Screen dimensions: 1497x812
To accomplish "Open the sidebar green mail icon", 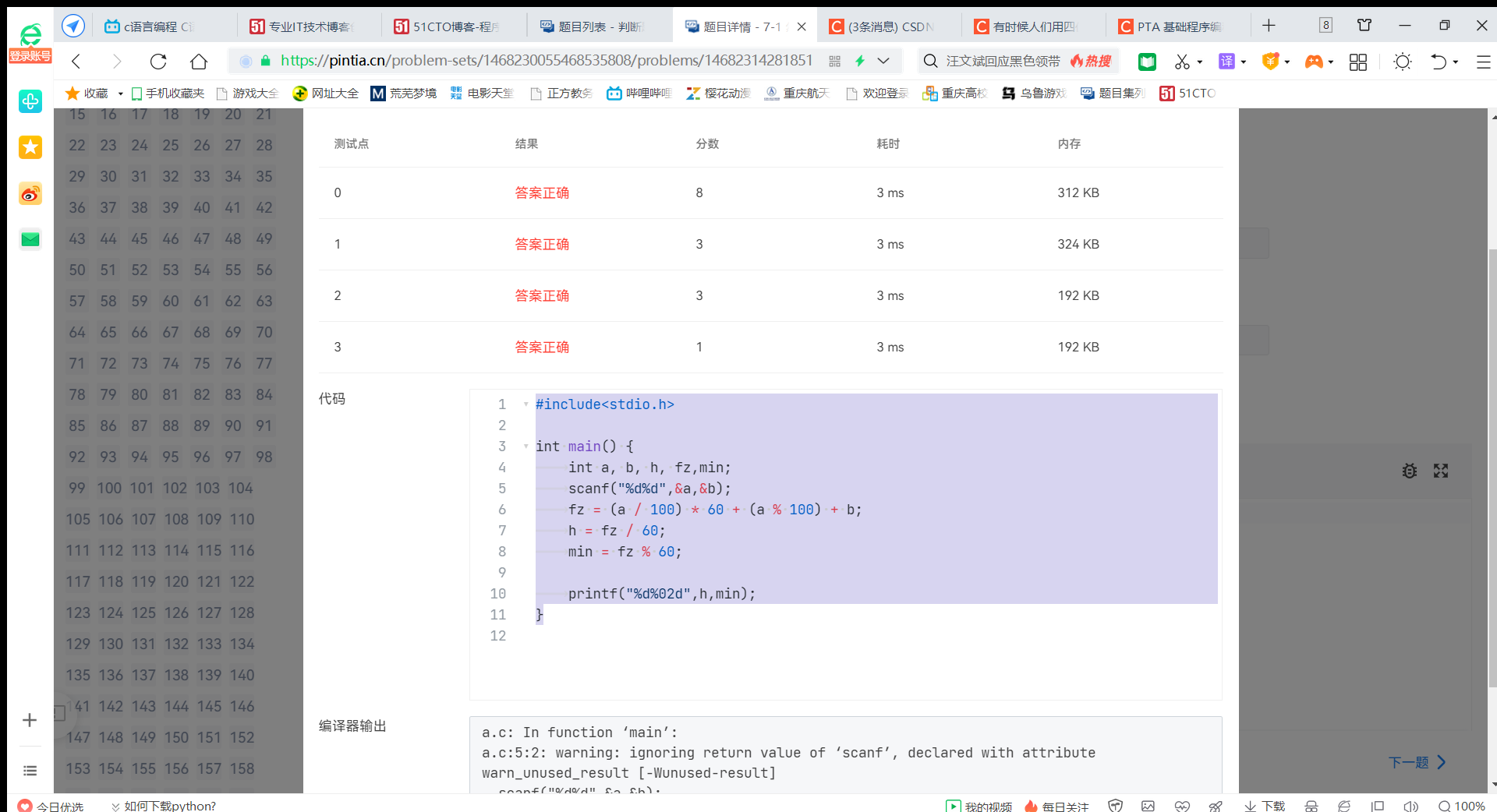I will tap(30, 239).
